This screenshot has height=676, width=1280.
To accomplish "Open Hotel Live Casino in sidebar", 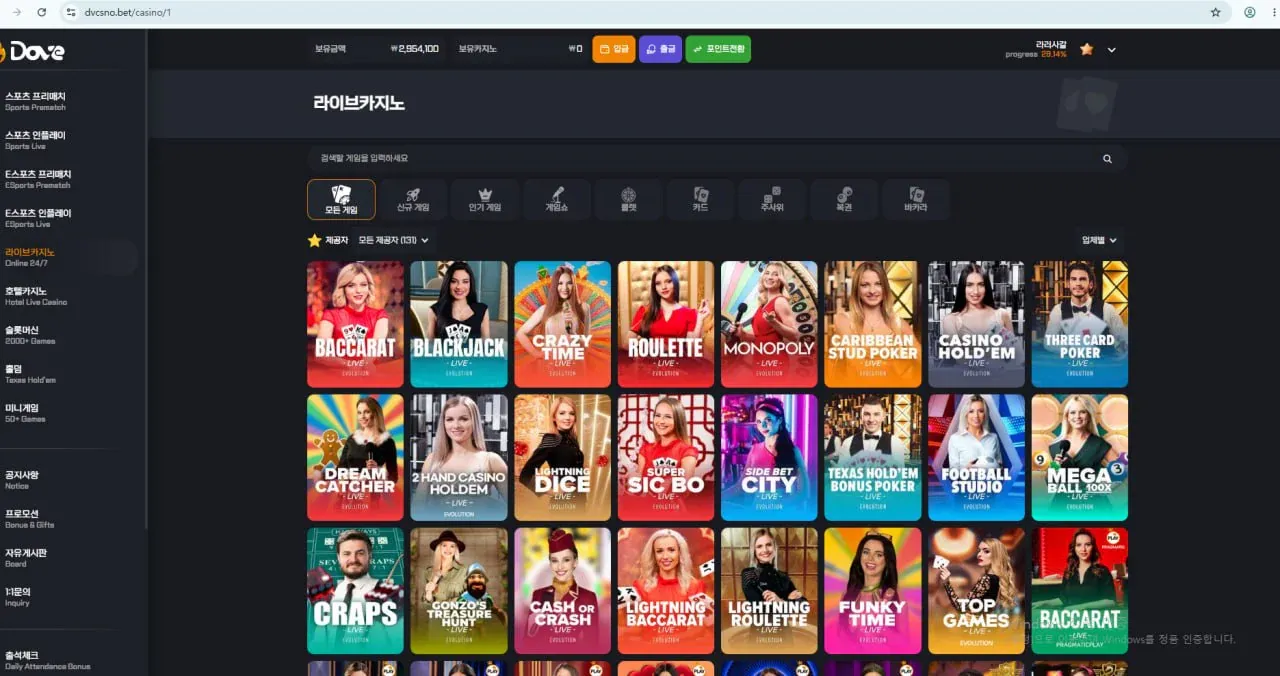I will [x=36, y=296].
